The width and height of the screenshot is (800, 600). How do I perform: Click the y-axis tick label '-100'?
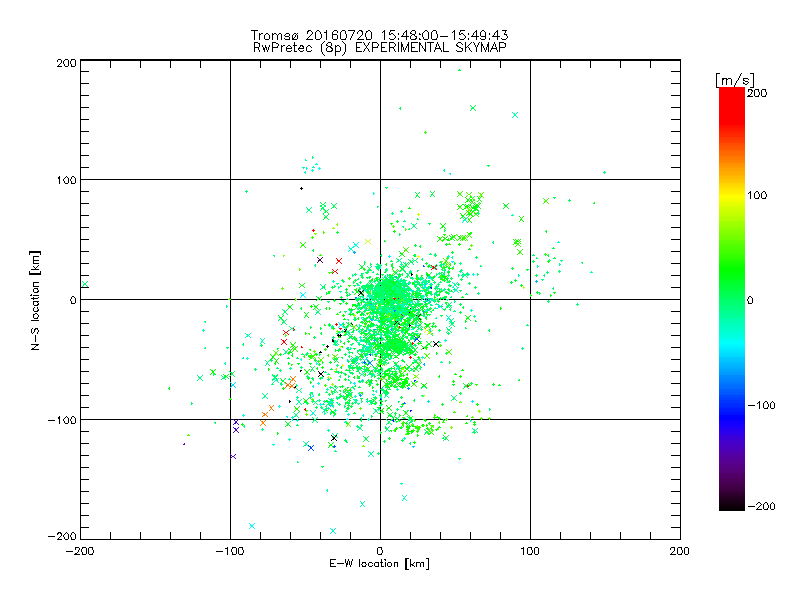pyautogui.click(x=62, y=420)
